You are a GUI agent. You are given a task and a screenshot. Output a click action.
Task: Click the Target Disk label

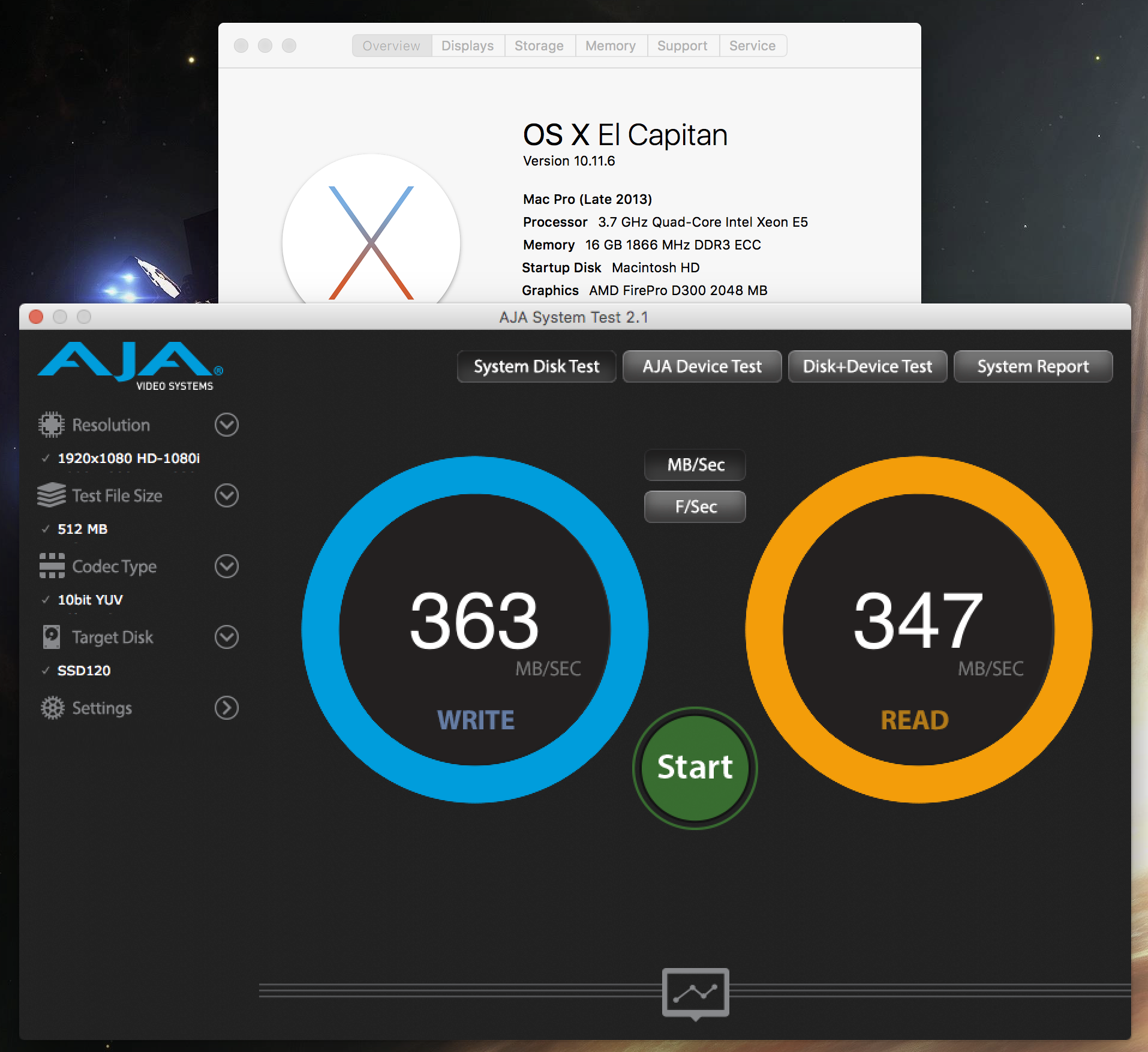(112, 637)
